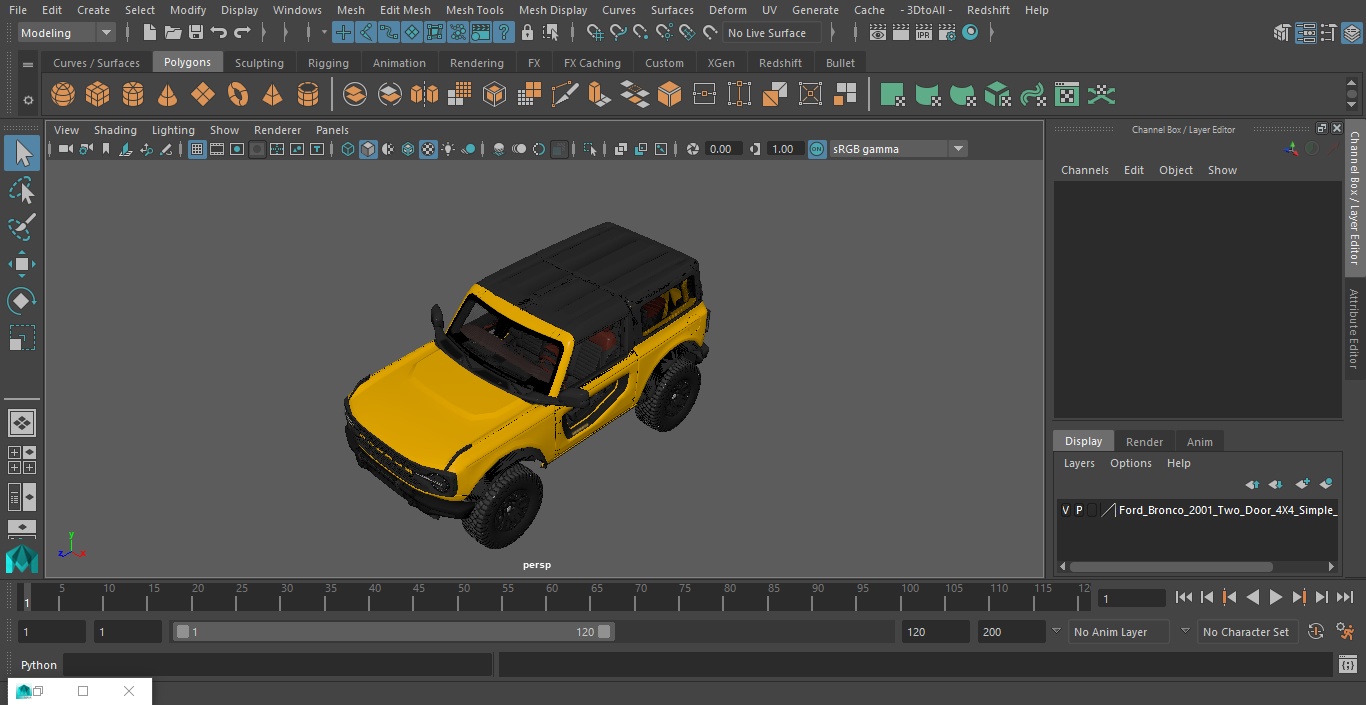The height and width of the screenshot is (705, 1366).
Task: Open the Render Settings clapperboard icon
Action: [946, 33]
